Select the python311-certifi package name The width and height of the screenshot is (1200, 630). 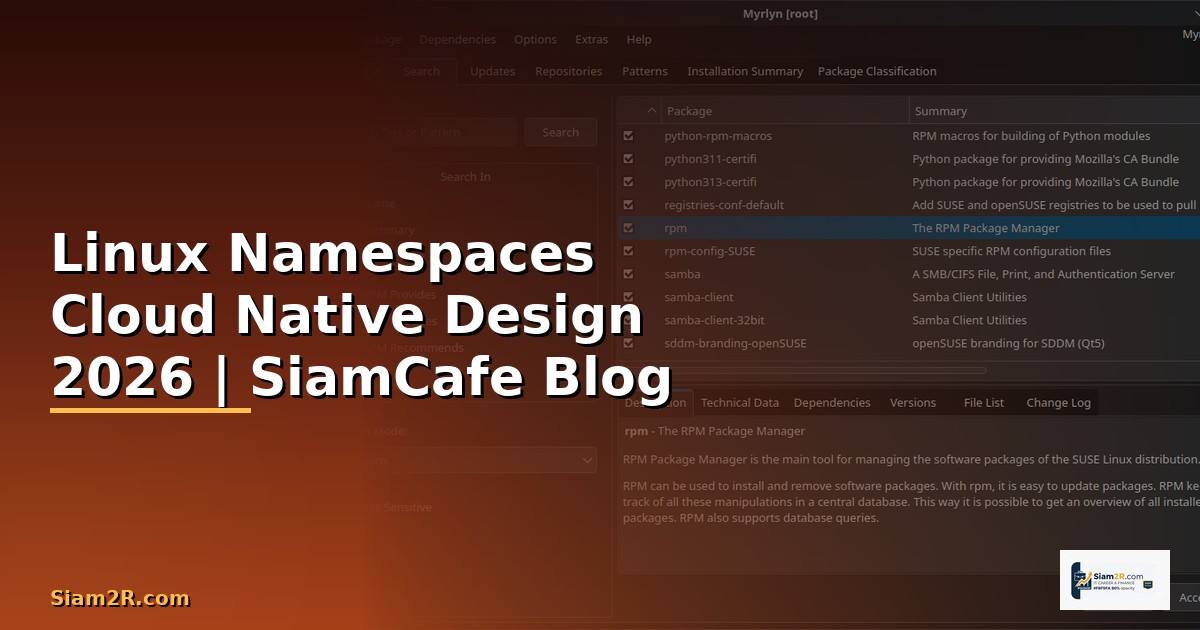[x=710, y=159]
